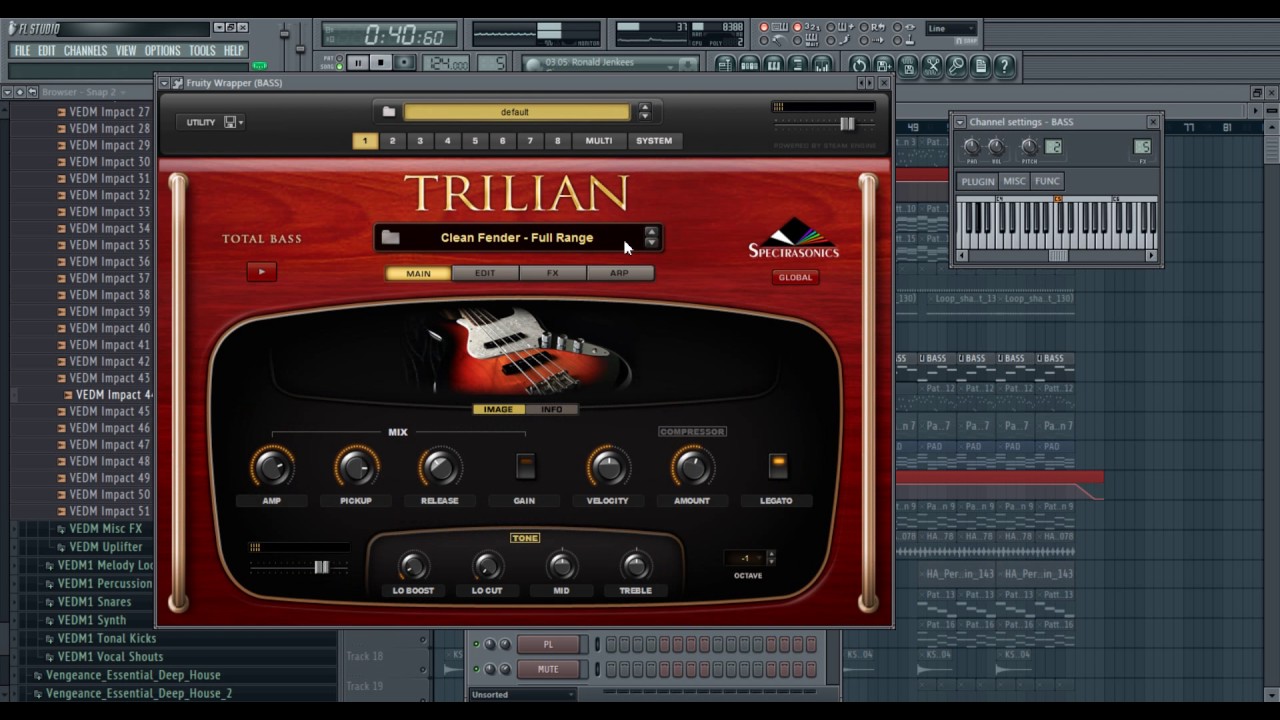
Task: Open the FILE menu
Action: coord(22,51)
